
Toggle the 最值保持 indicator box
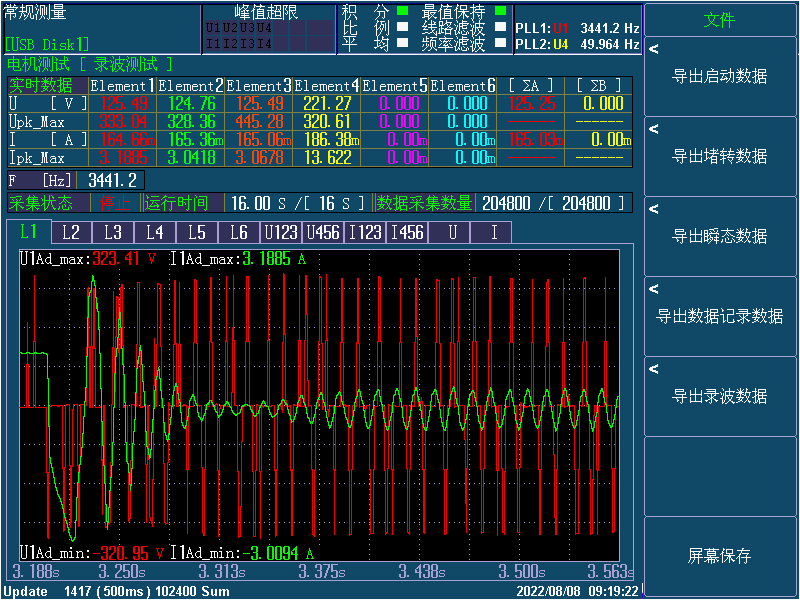(500, 12)
